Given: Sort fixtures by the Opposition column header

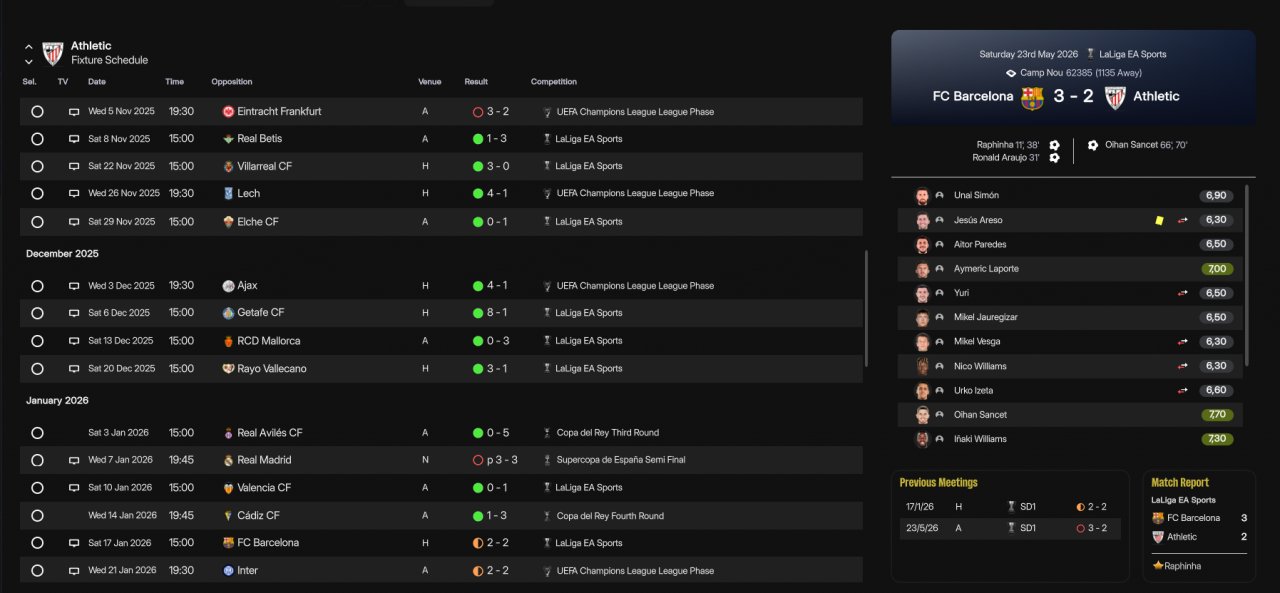Looking at the screenshot, I should [232, 82].
